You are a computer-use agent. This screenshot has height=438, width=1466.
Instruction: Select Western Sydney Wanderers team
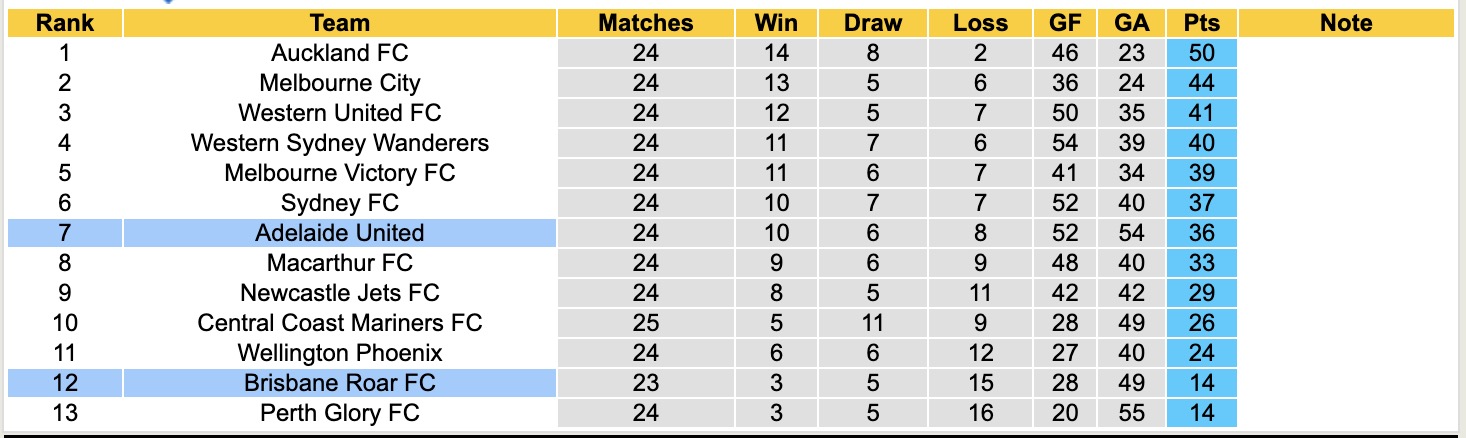(340, 143)
